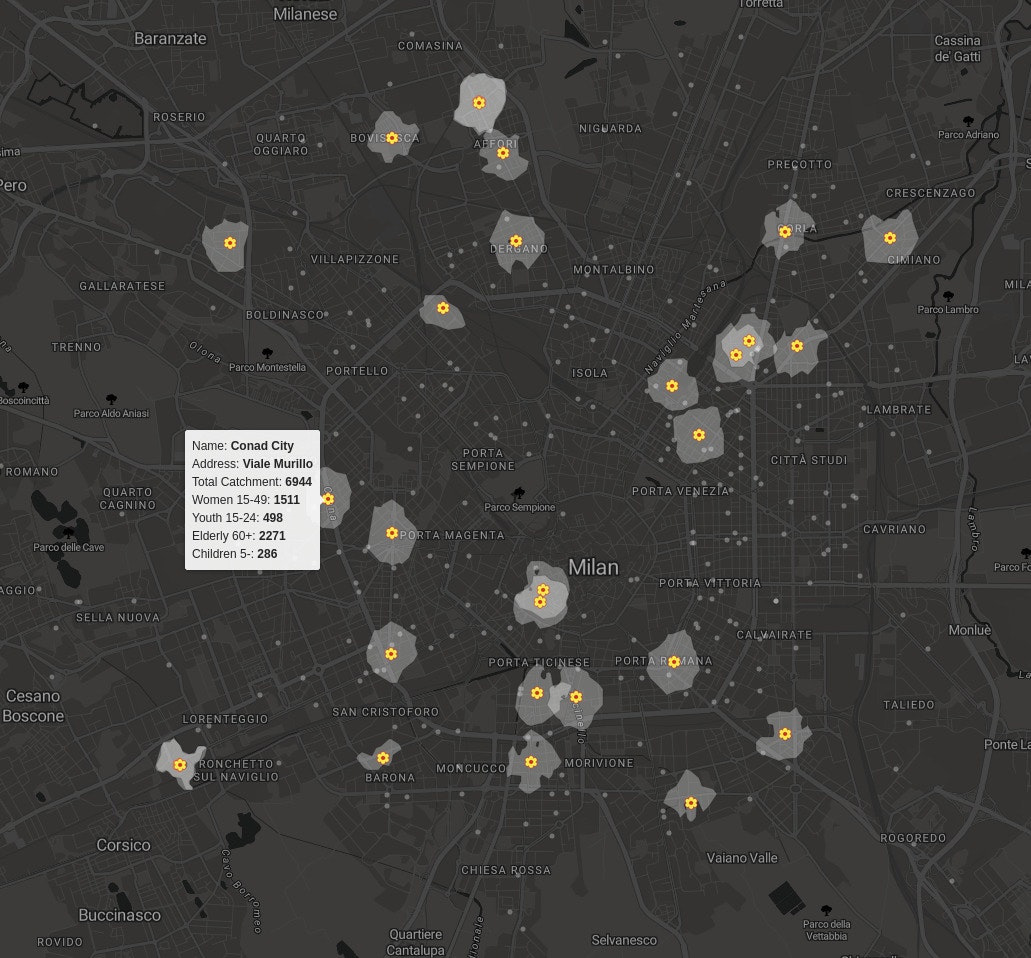This screenshot has height=958, width=1031.
Task: Select the 'ROGOREDO' district label
Action: pos(913,838)
